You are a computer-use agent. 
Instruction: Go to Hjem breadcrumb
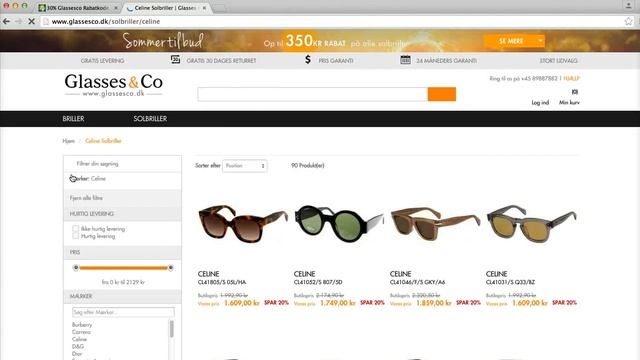(69, 141)
